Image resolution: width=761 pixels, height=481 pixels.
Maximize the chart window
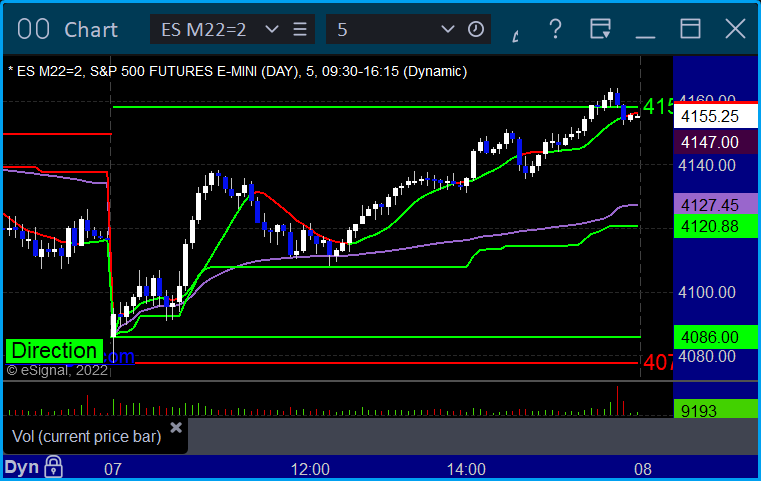pos(690,29)
